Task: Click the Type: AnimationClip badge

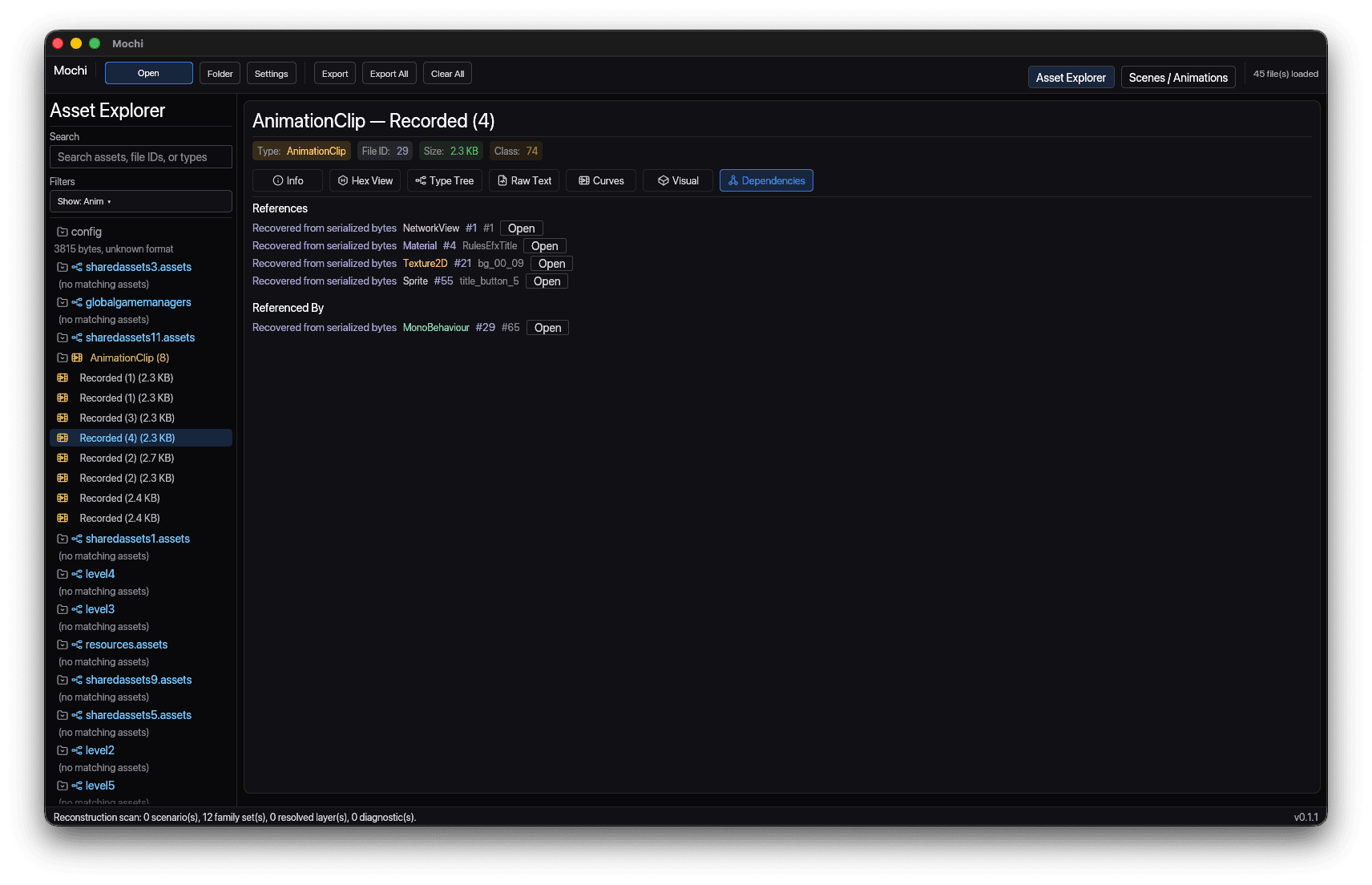Action: (x=301, y=151)
